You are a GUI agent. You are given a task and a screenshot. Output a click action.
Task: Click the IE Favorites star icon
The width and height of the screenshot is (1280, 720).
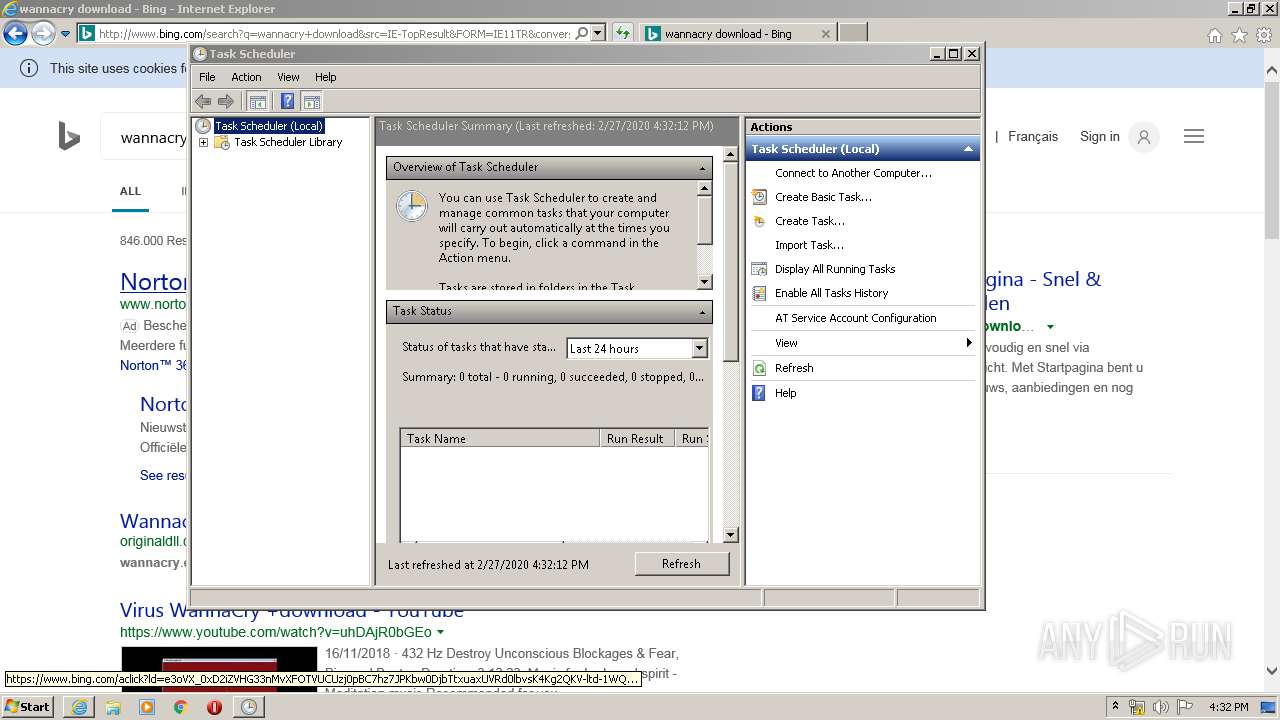(1239, 35)
